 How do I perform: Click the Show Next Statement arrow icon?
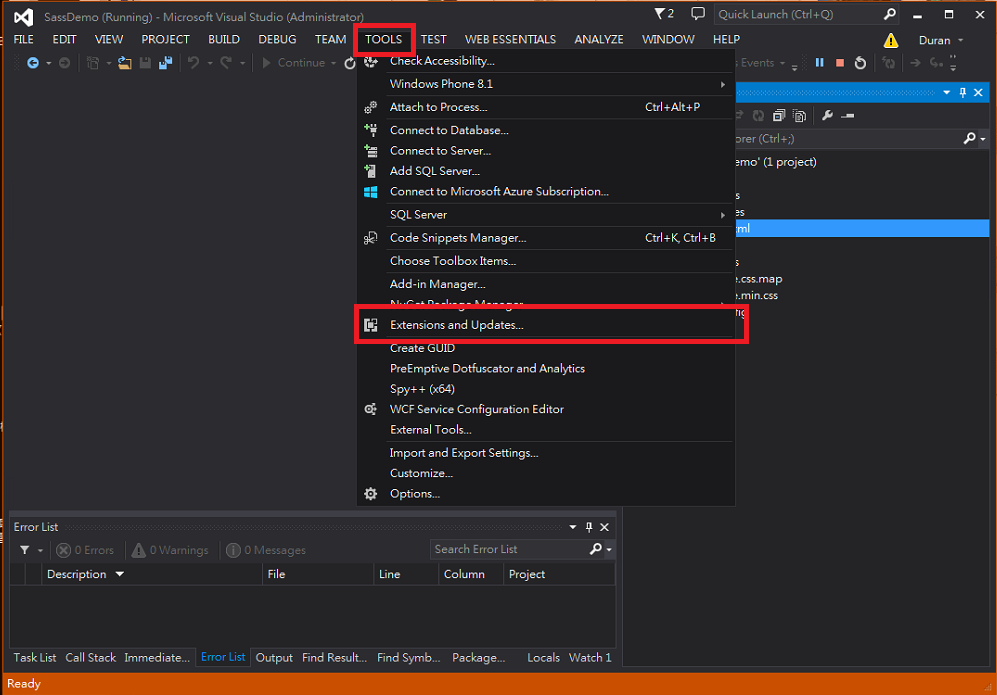(915, 62)
